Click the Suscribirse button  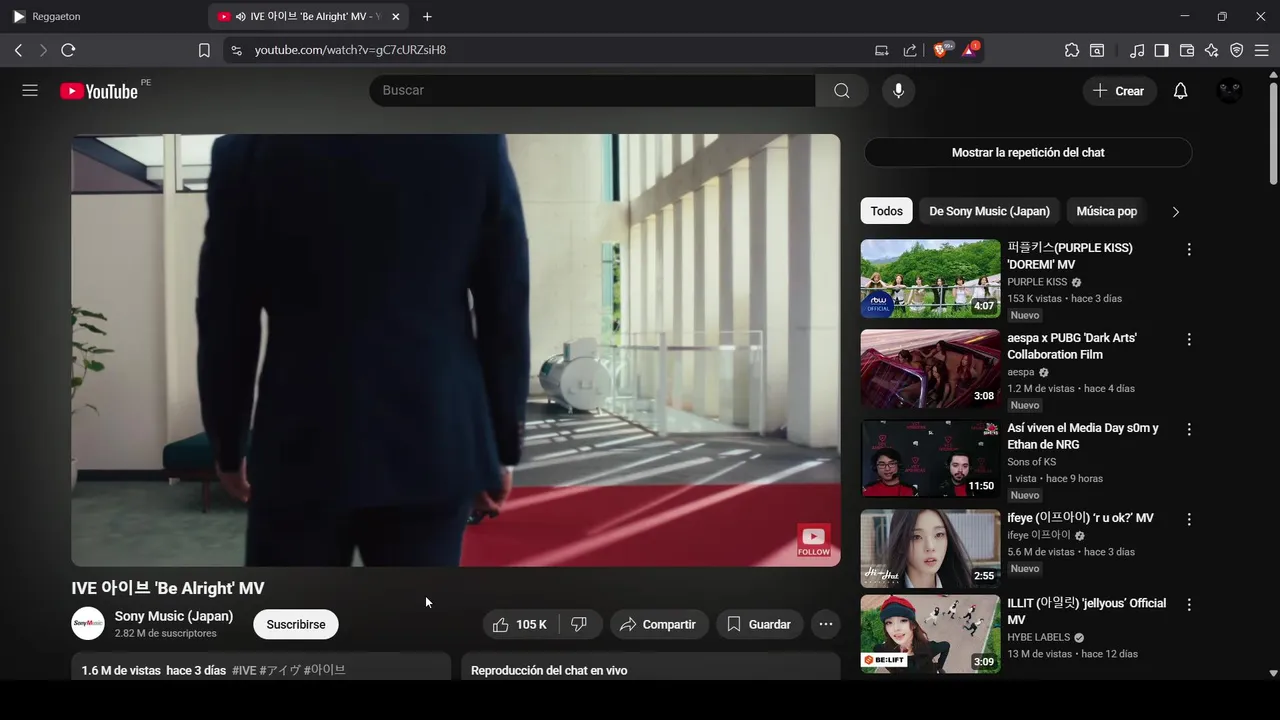pyautogui.click(x=296, y=624)
